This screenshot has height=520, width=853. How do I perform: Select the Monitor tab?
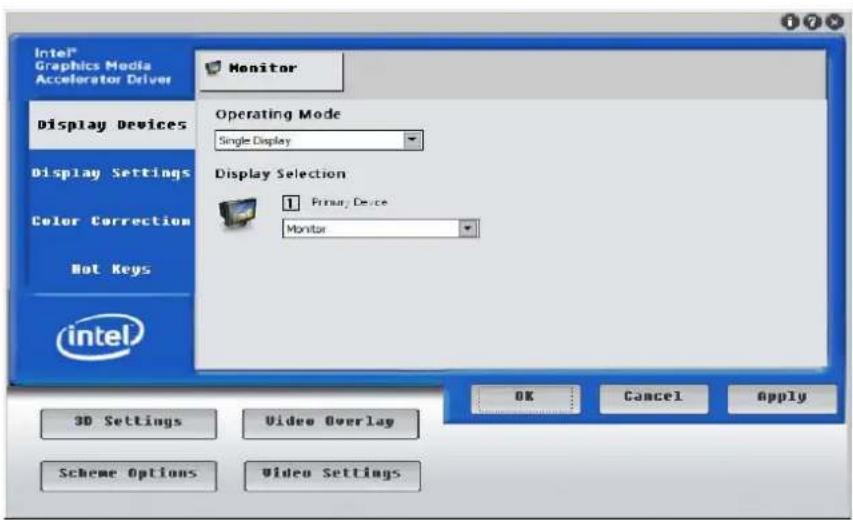tap(270, 71)
